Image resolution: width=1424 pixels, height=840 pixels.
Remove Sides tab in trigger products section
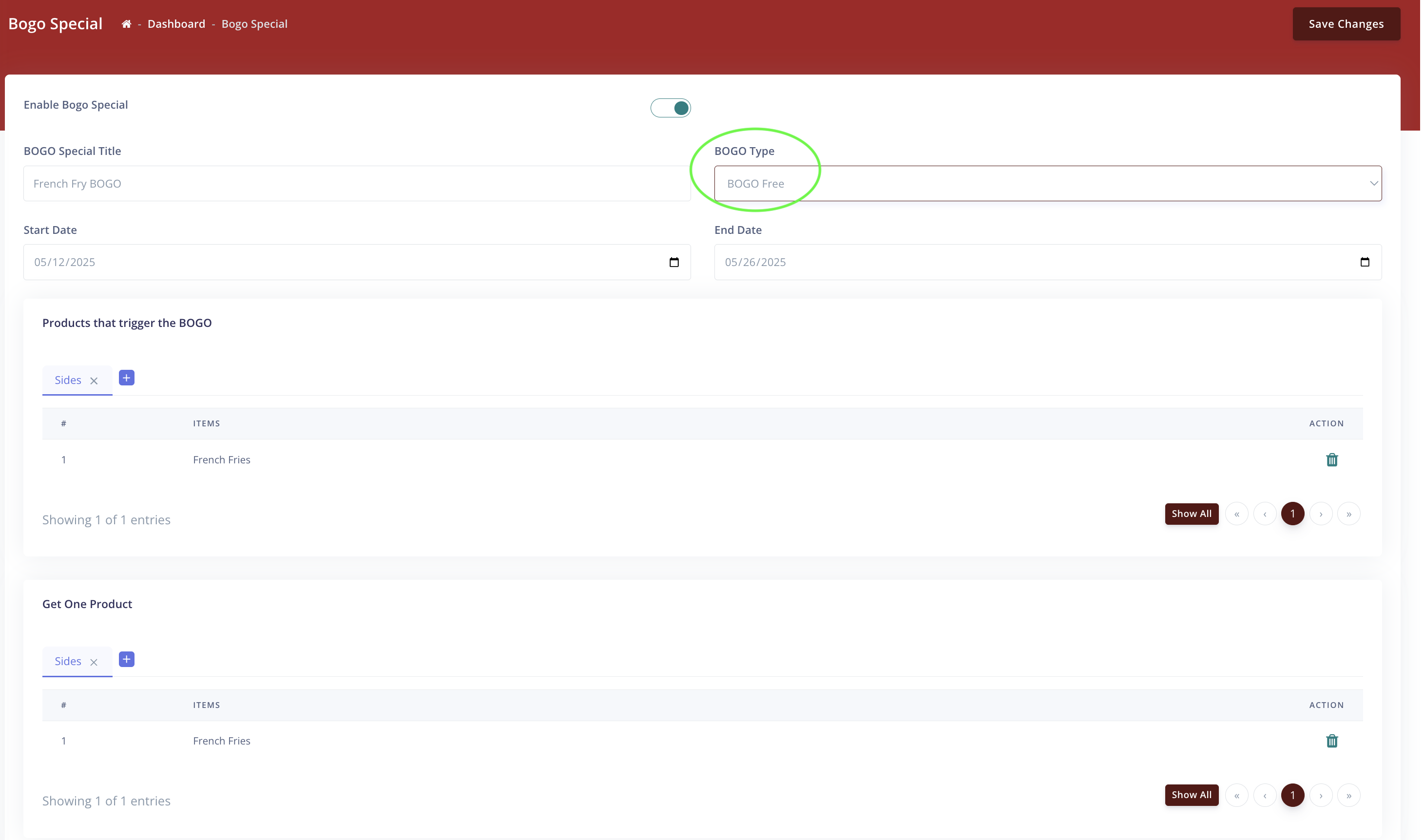(x=94, y=381)
